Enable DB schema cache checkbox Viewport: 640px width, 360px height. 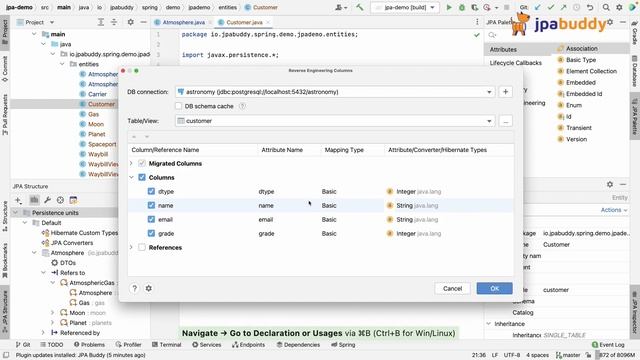pyautogui.click(x=178, y=106)
